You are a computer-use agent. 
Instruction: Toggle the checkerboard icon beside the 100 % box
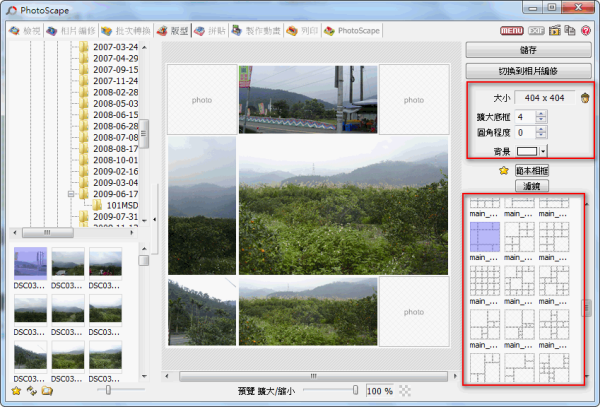click(405, 391)
